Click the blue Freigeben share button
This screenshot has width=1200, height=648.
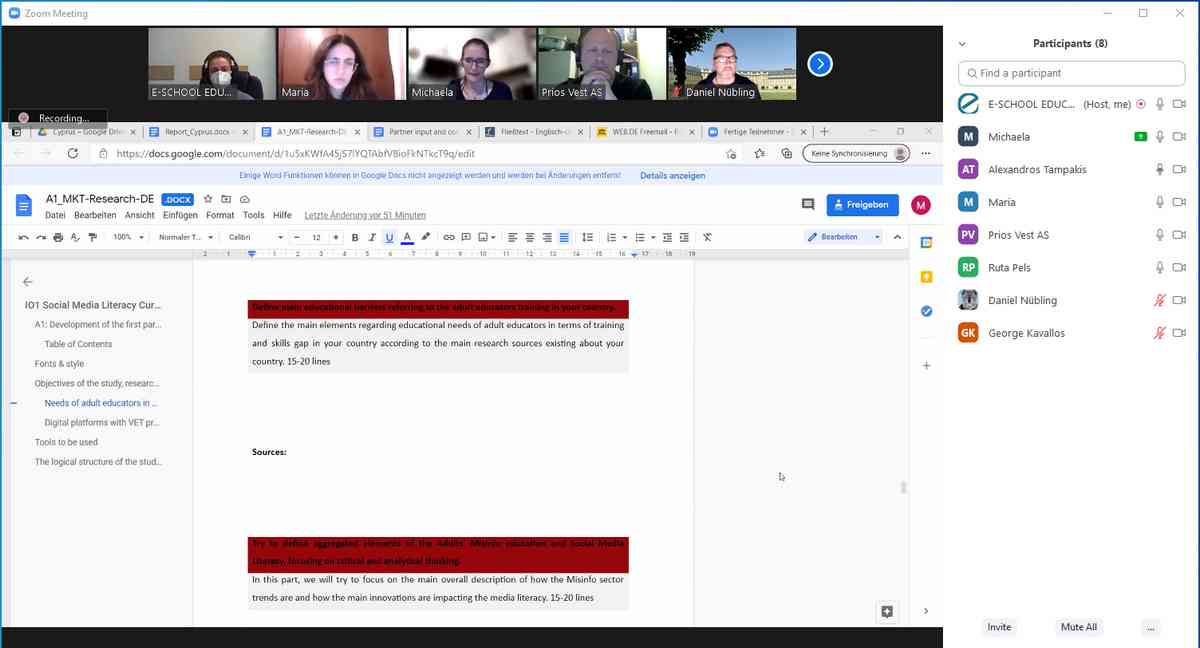tap(862, 204)
